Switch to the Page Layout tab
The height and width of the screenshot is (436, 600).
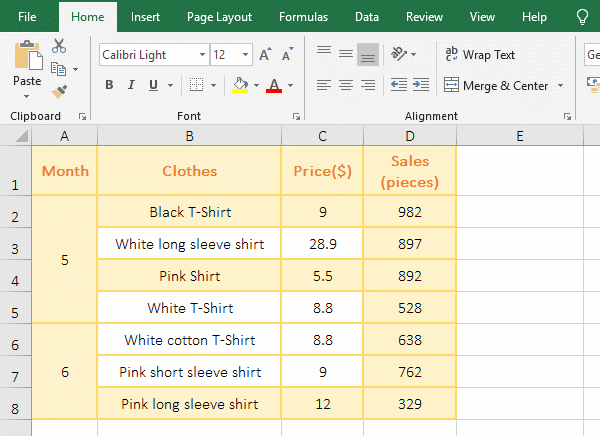(x=219, y=17)
